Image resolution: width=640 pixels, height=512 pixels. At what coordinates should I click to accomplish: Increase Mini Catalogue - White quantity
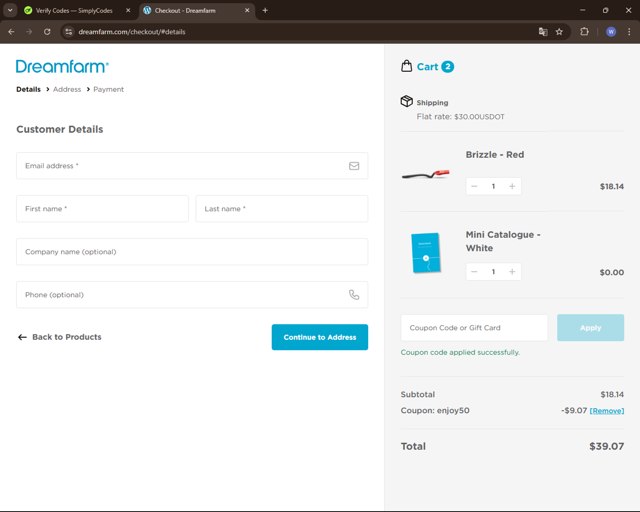pyautogui.click(x=512, y=272)
